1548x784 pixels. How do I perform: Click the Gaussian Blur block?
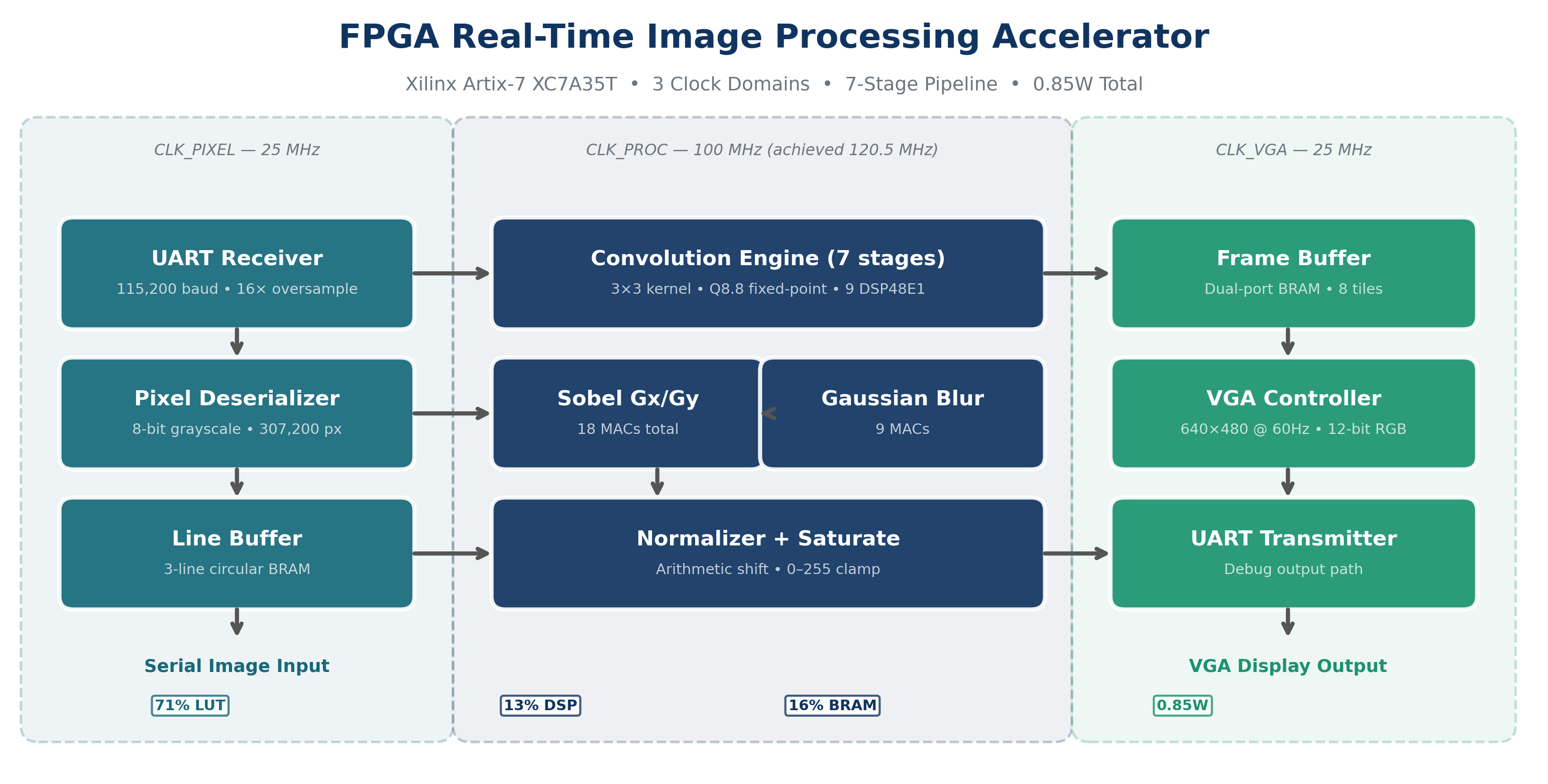(903, 413)
